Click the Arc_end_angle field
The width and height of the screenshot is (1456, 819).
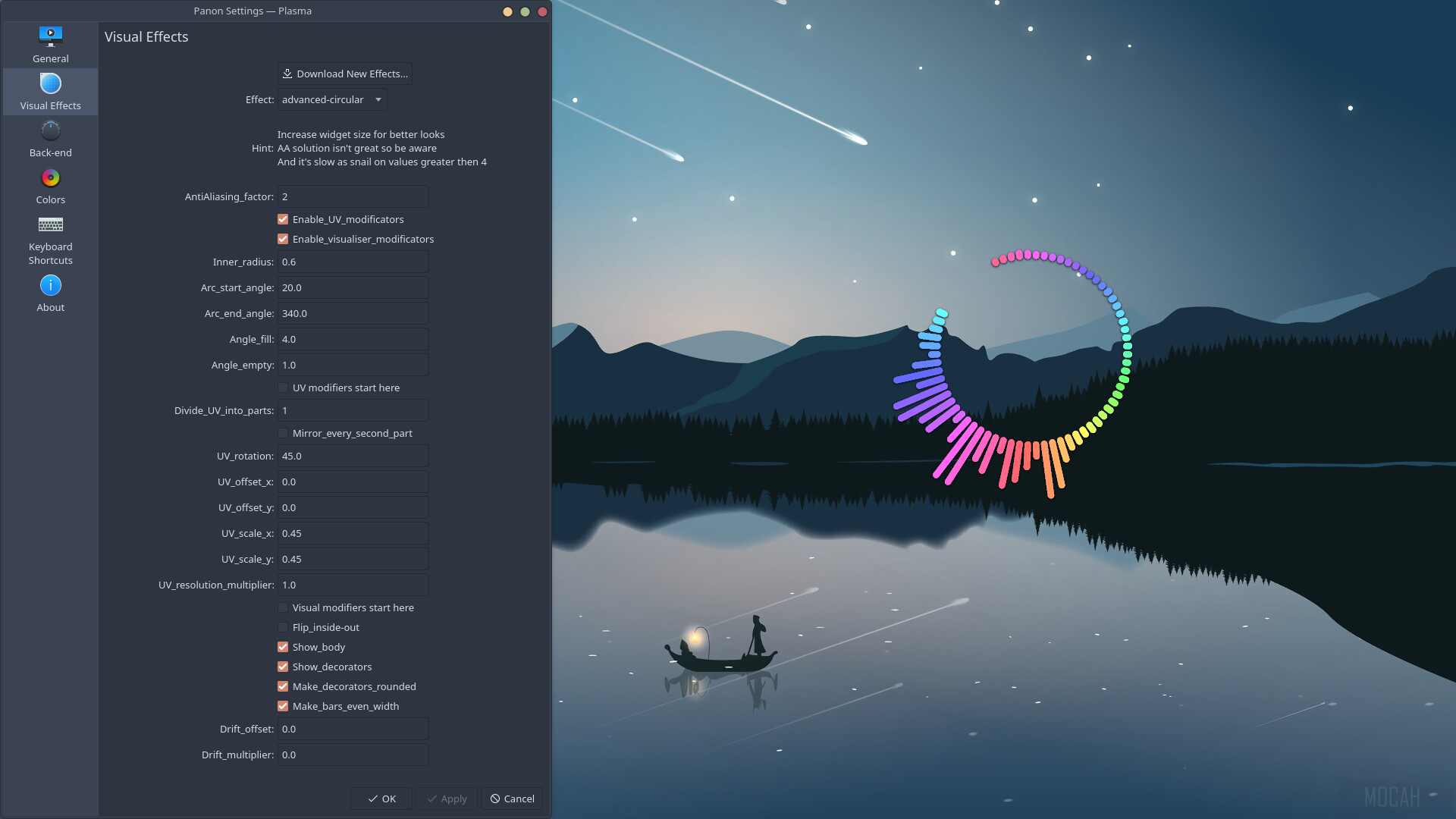coord(353,313)
